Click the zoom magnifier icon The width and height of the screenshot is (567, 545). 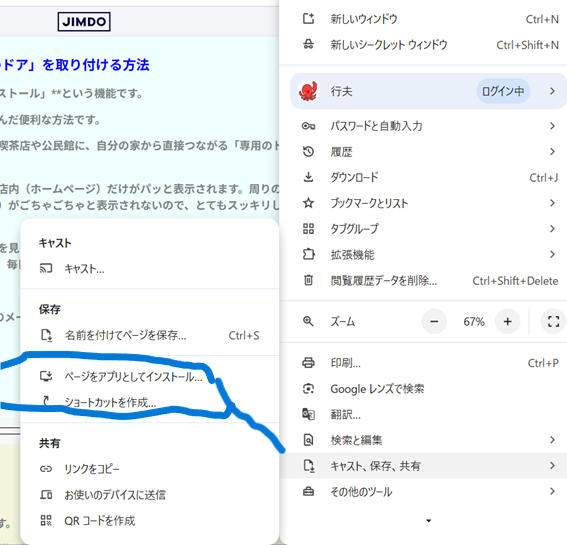tap(308, 321)
